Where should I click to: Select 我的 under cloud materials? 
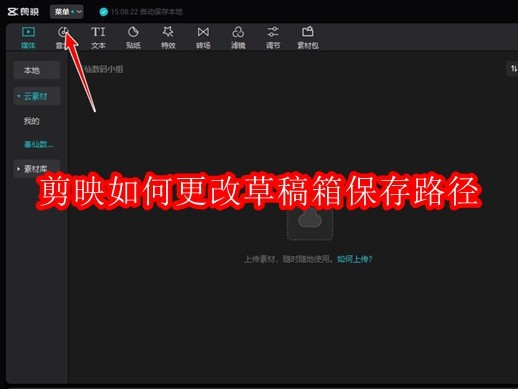(x=31, y=121)
